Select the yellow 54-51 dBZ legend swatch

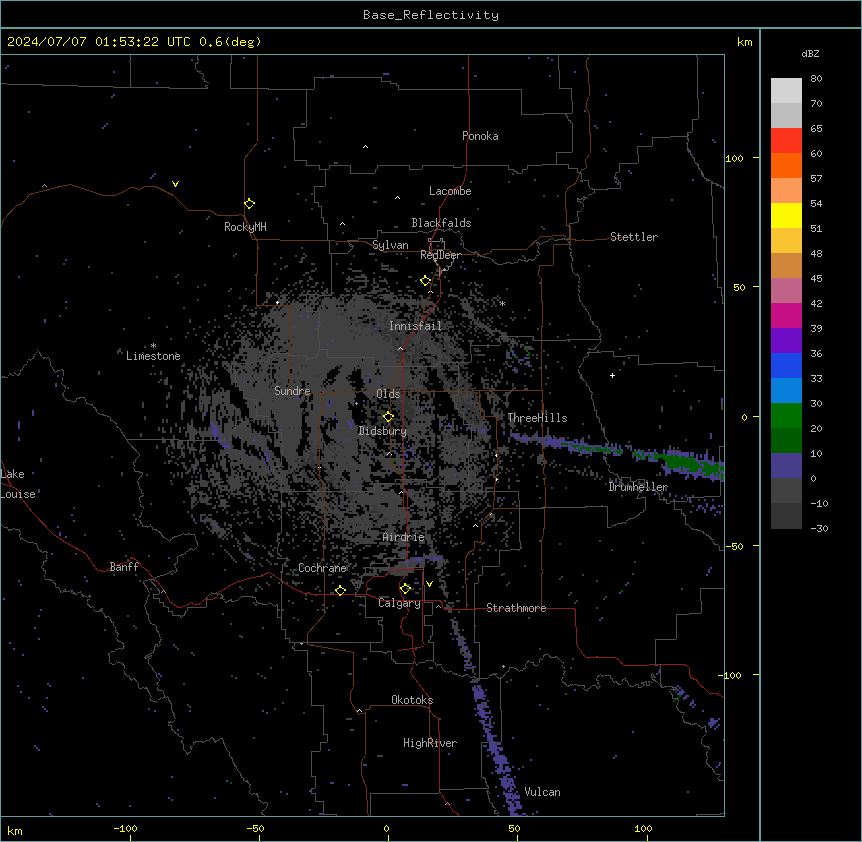tap(786, 215)
